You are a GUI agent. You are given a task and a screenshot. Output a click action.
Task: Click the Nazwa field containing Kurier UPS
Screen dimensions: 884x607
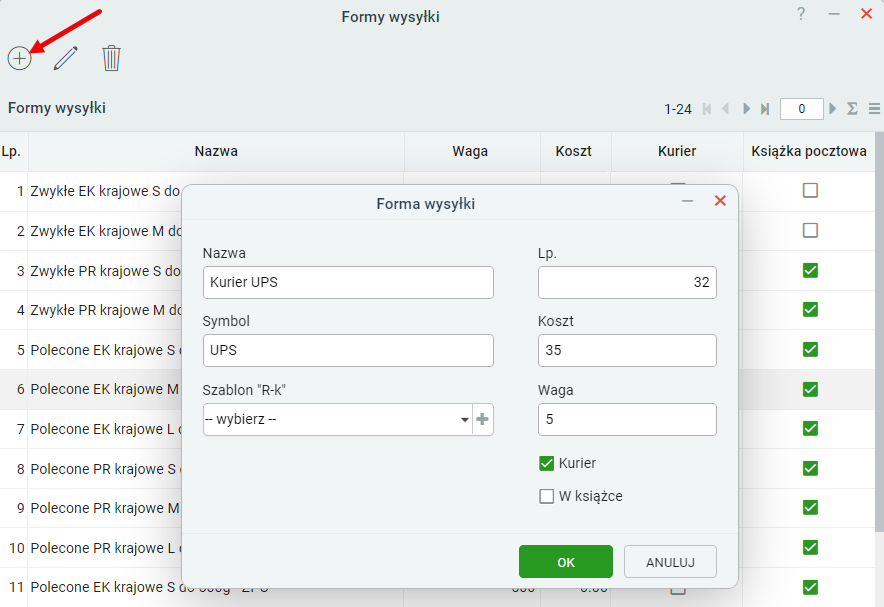(x=348, y=282)
